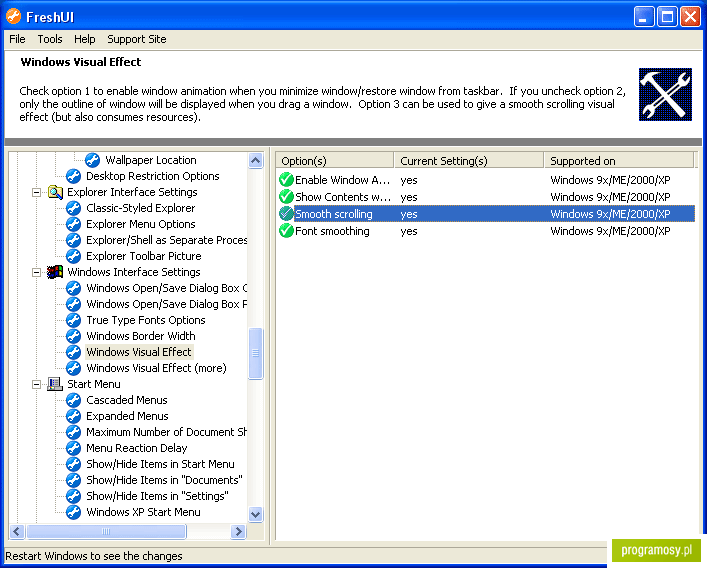The image size is (707, 568).
Task: Click the tree's vertical scrollbar thumb
Action: [256, 353]
